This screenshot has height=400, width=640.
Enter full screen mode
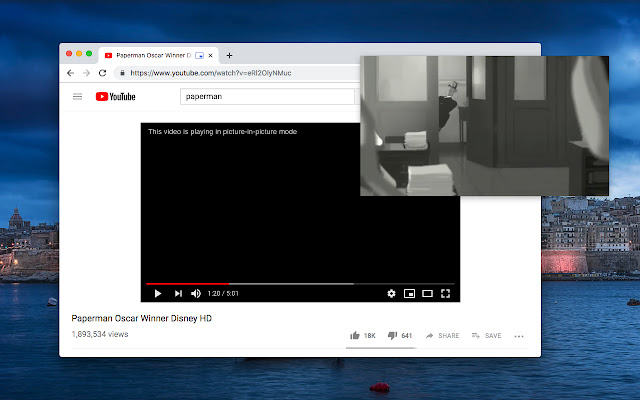(x=446, y=293)
